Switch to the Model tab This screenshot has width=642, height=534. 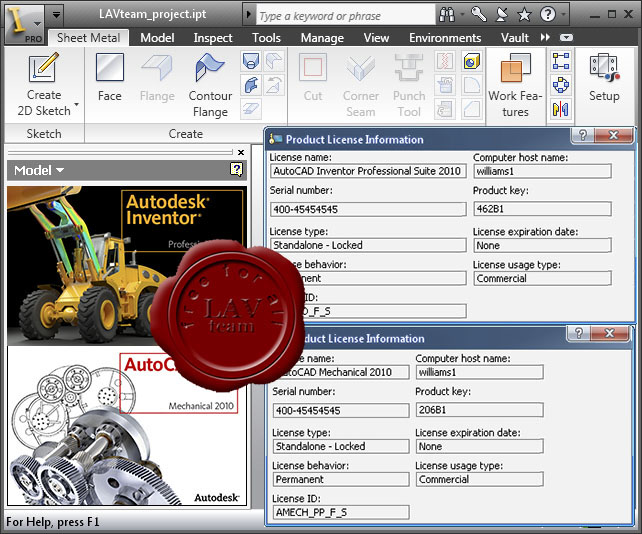pos(157,38)
